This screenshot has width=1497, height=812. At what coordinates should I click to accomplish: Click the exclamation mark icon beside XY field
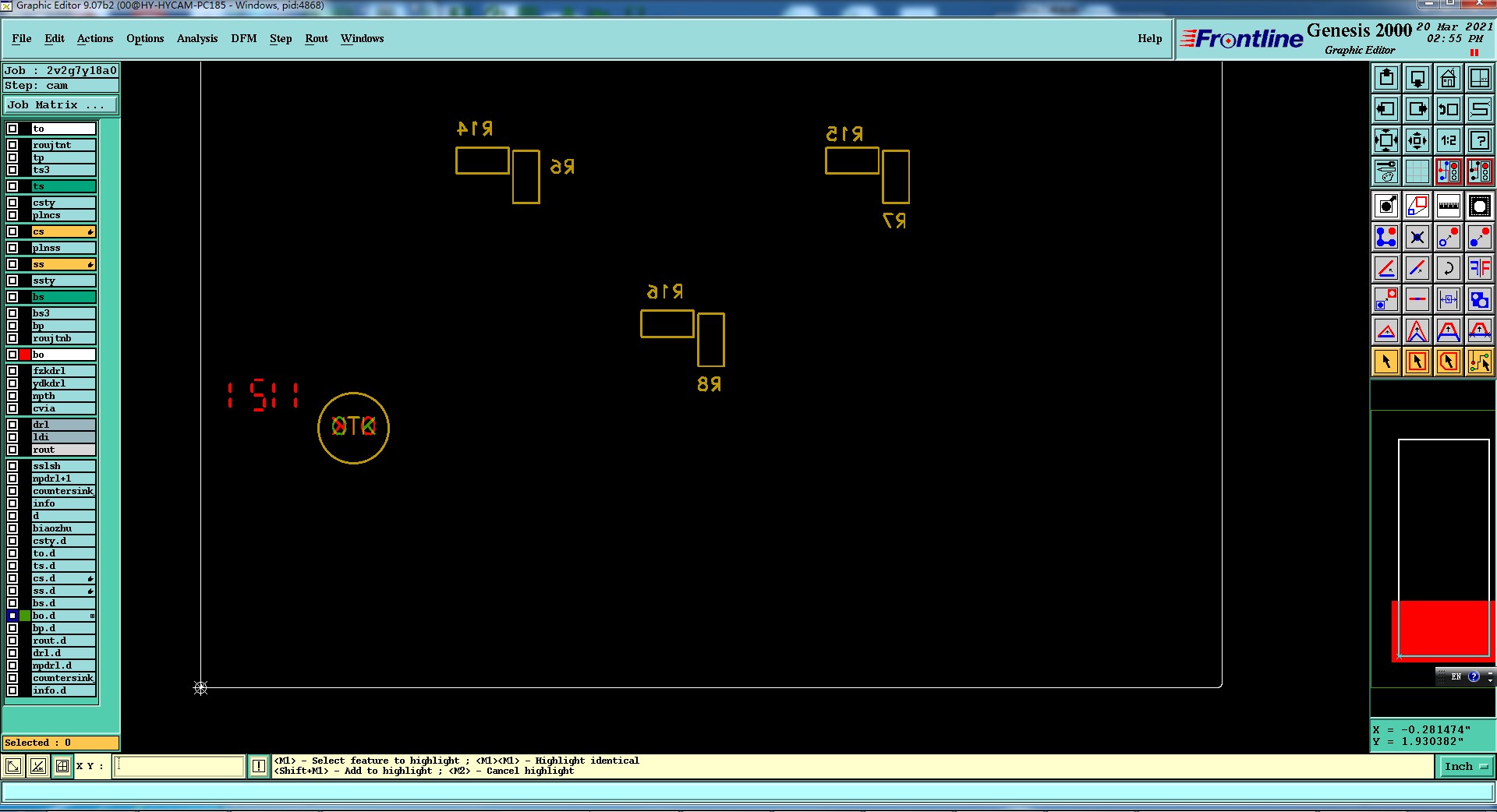tap(259, 767)
